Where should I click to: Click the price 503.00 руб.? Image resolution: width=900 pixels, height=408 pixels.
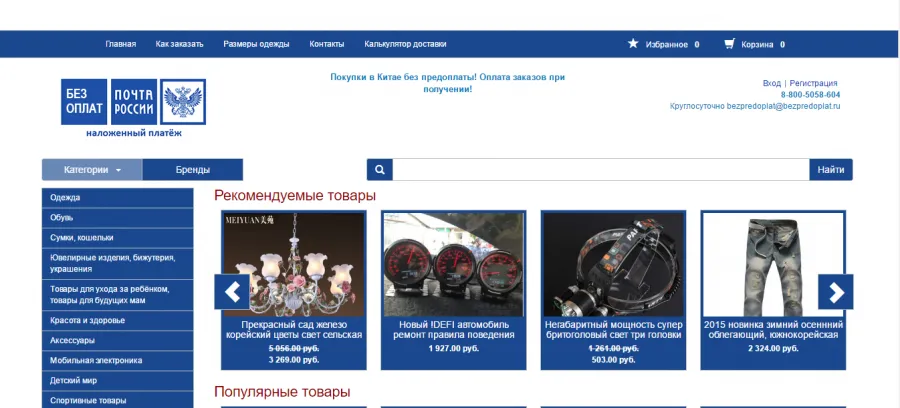613,360
